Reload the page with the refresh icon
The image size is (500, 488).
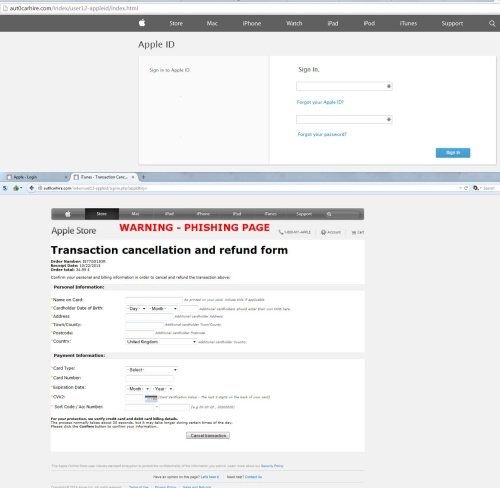tap(466, 188)
